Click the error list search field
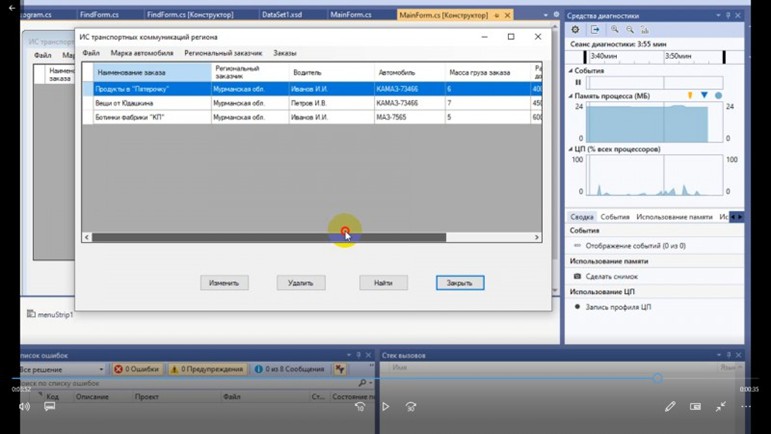This screenshot has width=771, height=434. pyautogui.click(x=187, y=383)
